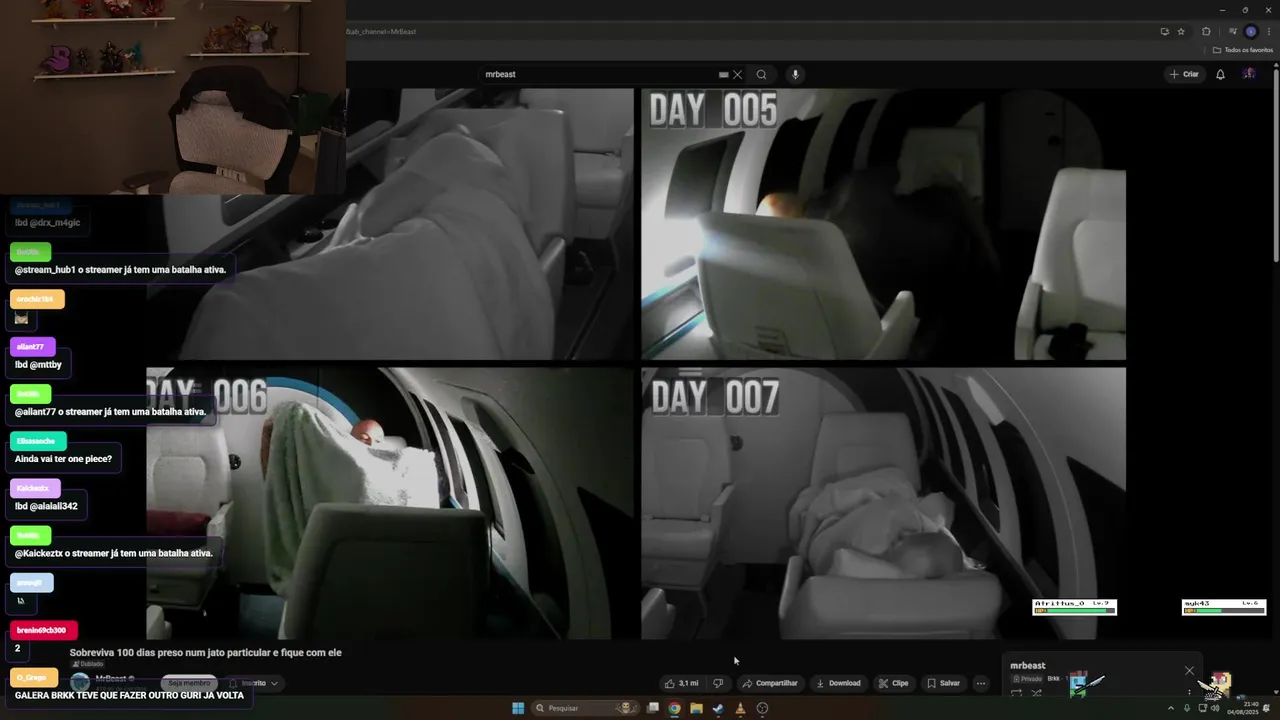Click chat message 'lbd @alaiall342'

click(46, 506)
